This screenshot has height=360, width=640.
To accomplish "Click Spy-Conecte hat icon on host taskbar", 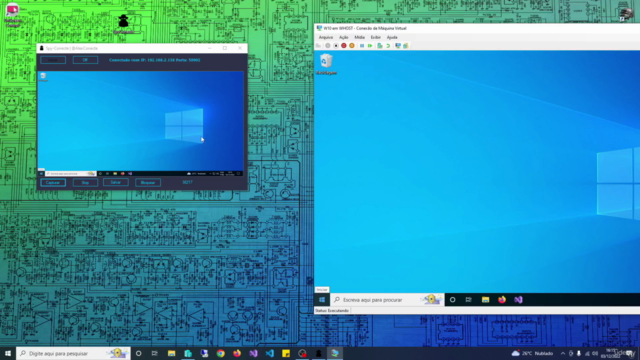I will tap(318, 353).
